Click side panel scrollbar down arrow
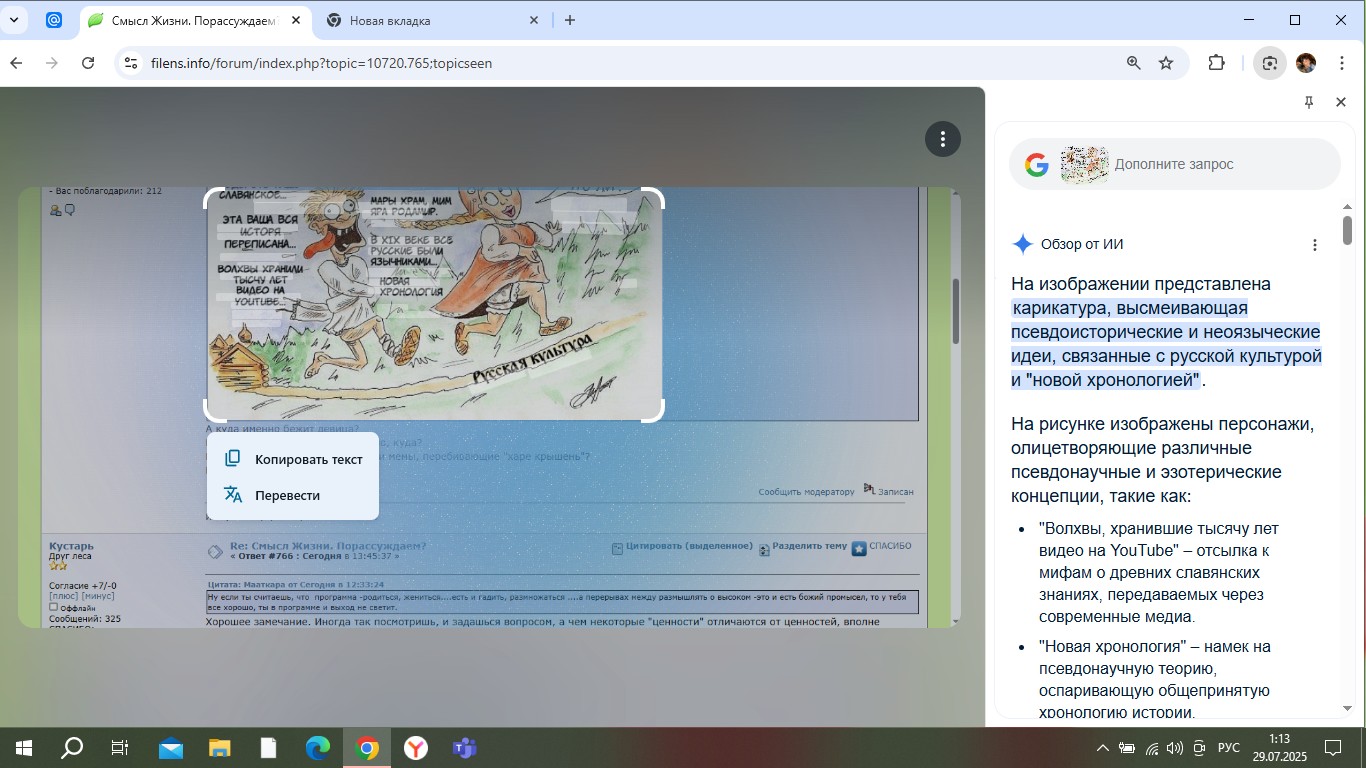This screenshot has width=1366, height=768. coord(1347,708)
